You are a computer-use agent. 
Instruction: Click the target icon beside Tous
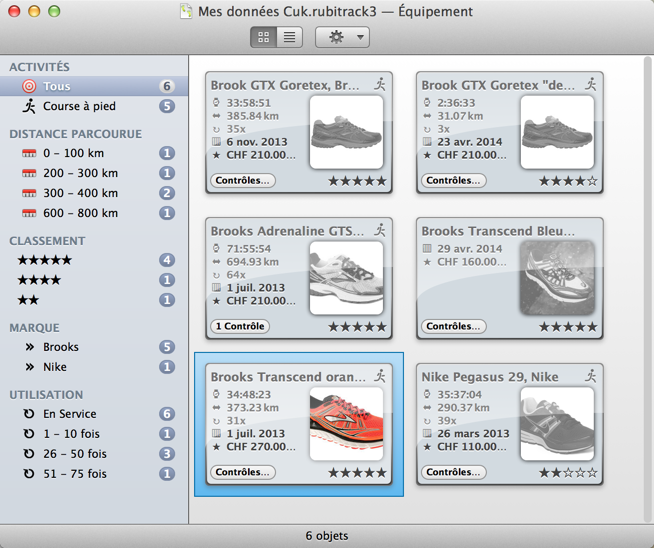click(29, 86)
